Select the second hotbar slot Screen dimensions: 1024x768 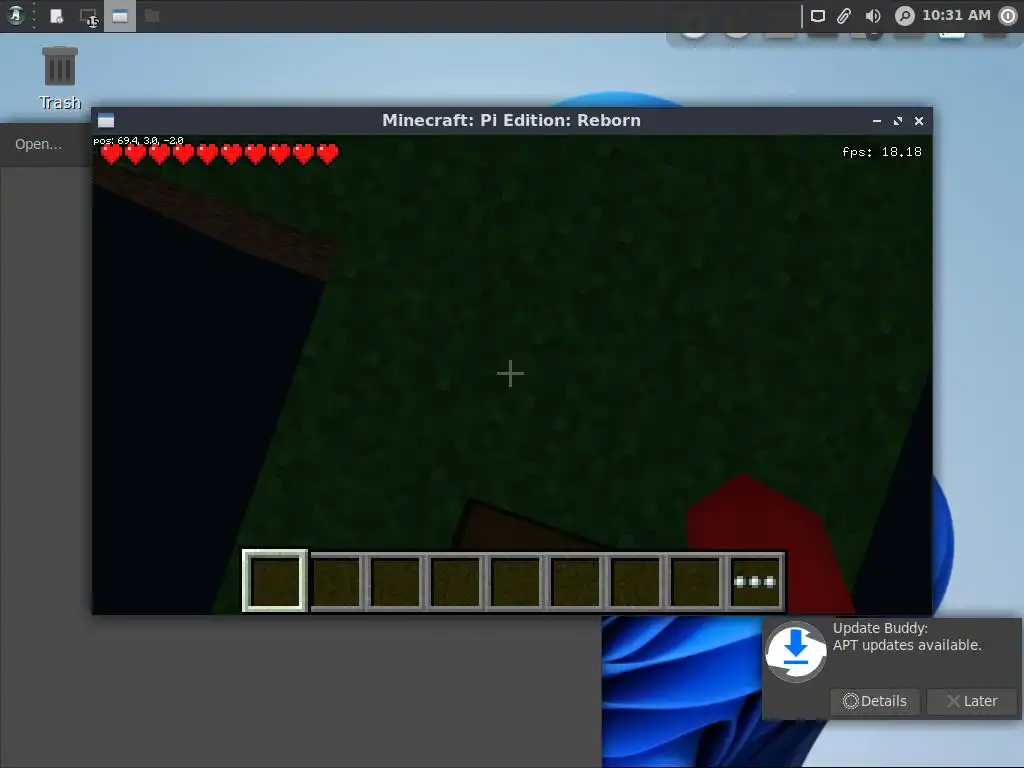336,581
